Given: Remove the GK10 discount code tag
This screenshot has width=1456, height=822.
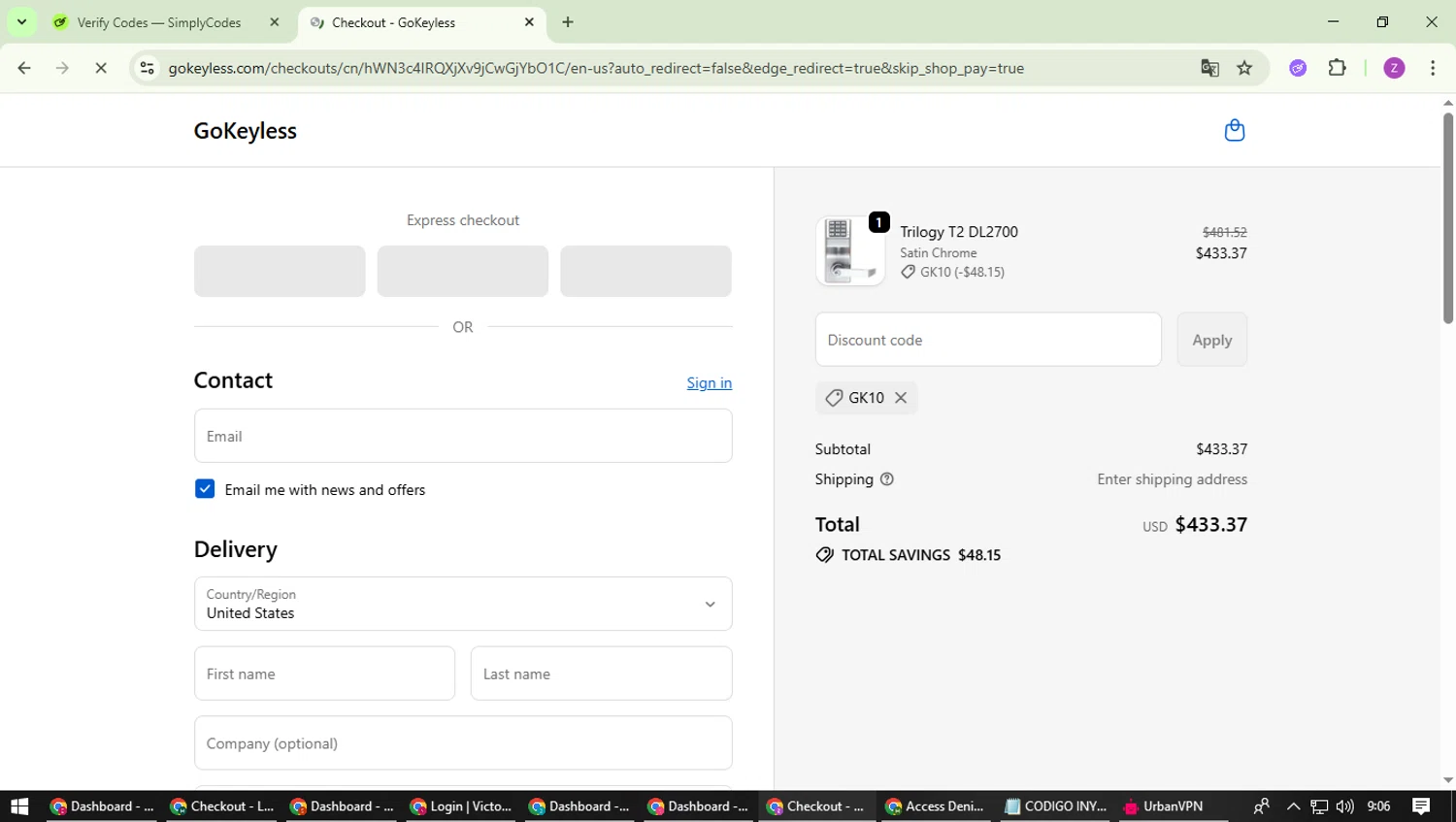Looking at the screenshot, I should tap(901, 398).
